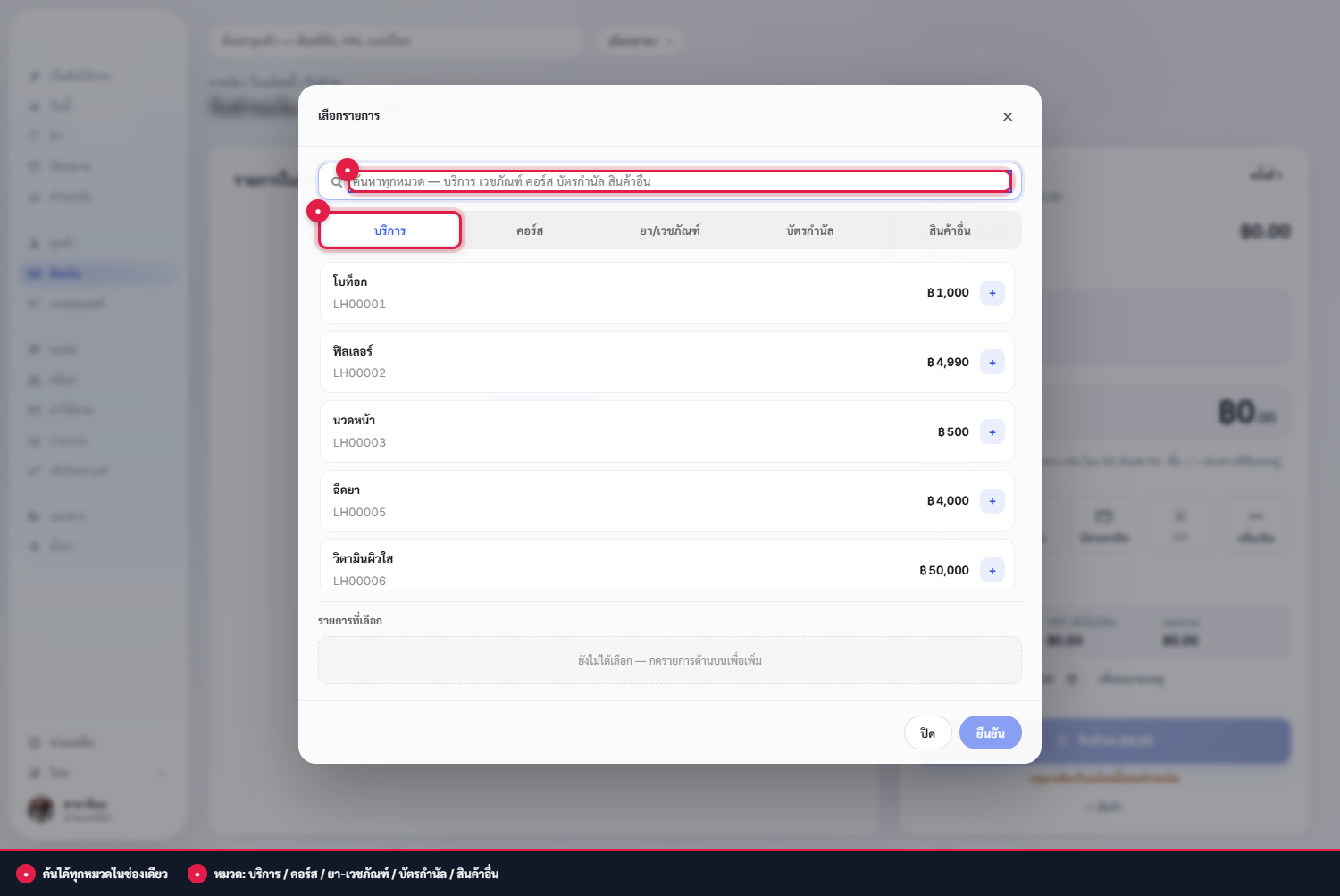
Task: Click the item name ฟิลเลอร์
Action: 353,351
